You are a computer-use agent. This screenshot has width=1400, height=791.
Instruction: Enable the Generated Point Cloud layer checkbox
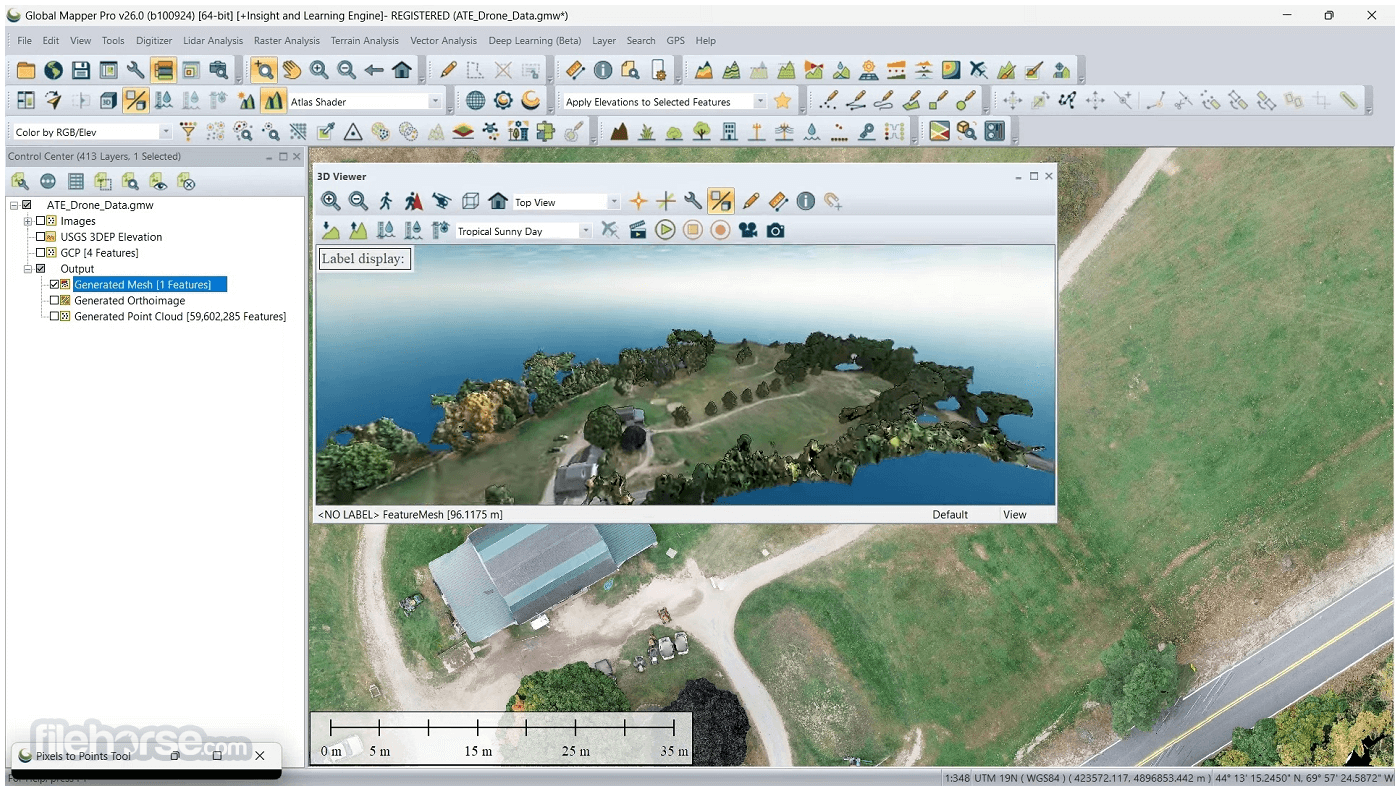tap(55, 317)
